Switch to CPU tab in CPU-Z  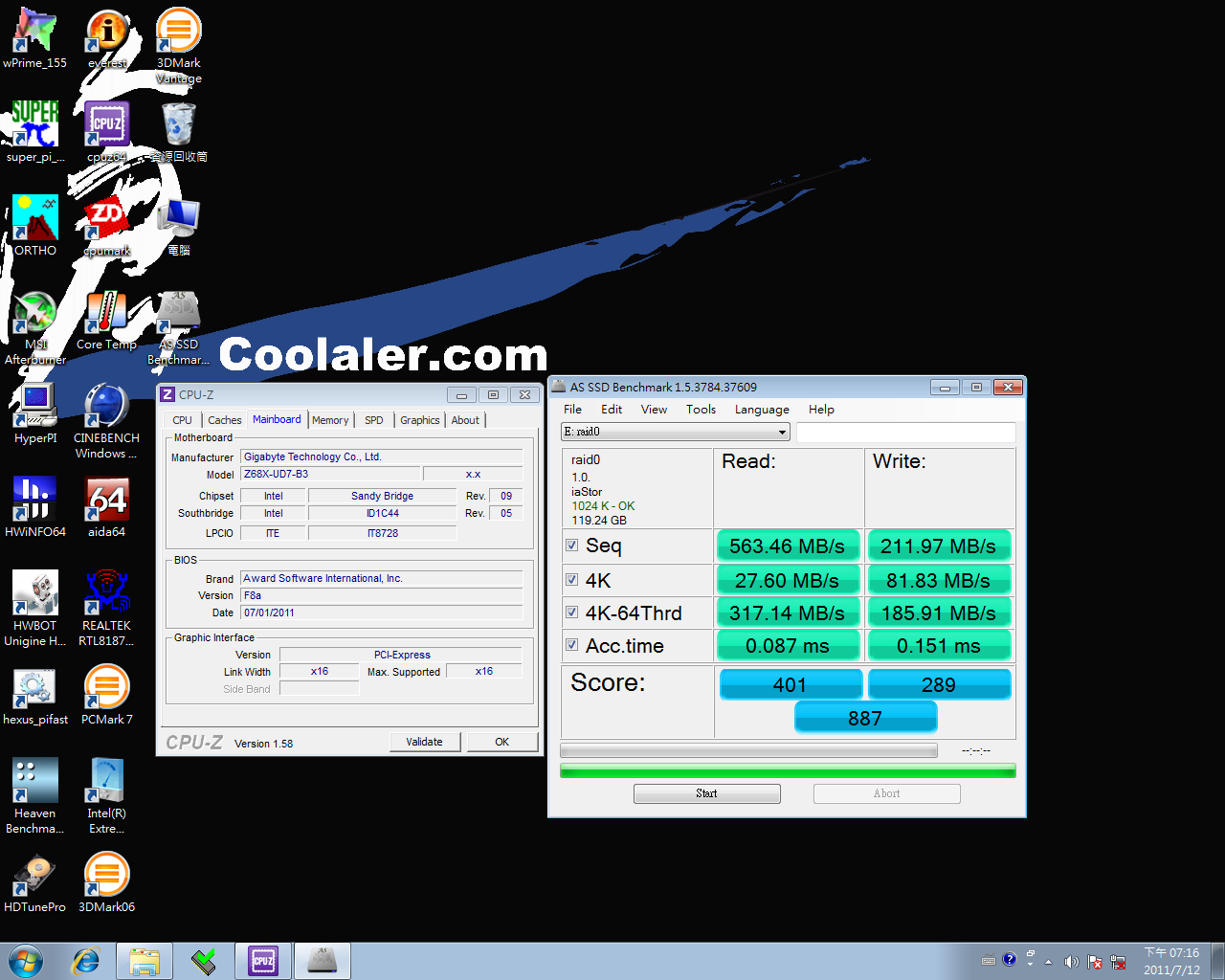pyautogui.click(x=182, y=420)
